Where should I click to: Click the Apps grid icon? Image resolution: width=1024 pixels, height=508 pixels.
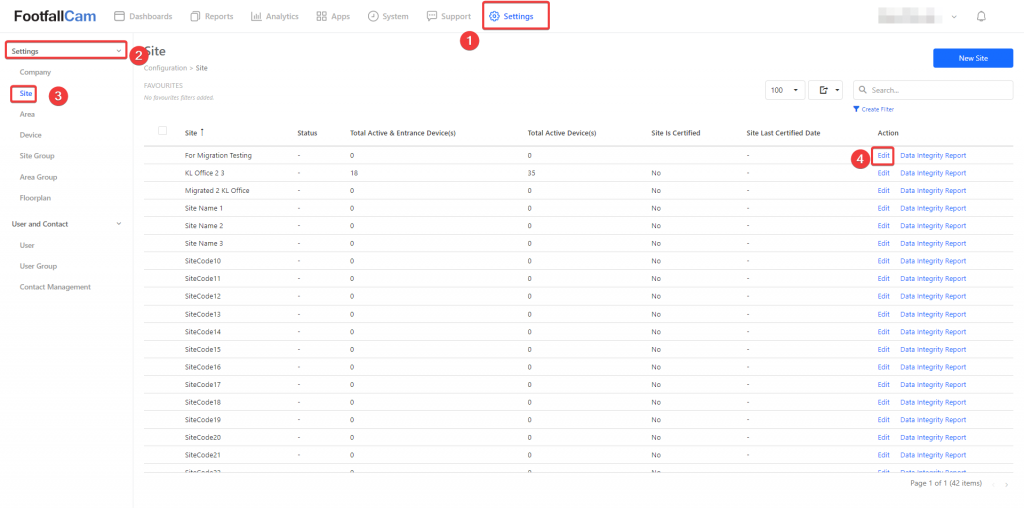point(321,16)
